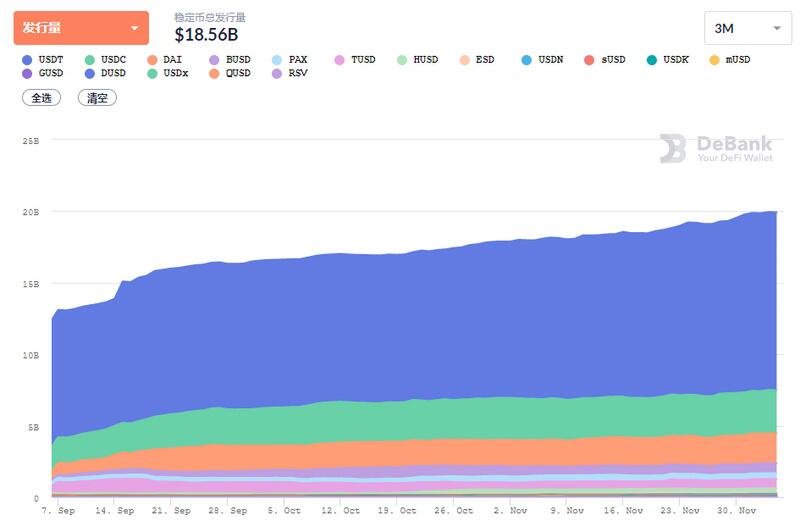This screenshot has height=532, width=800.
Task: Select the GUSD legend item
Action: pos(43,73)
